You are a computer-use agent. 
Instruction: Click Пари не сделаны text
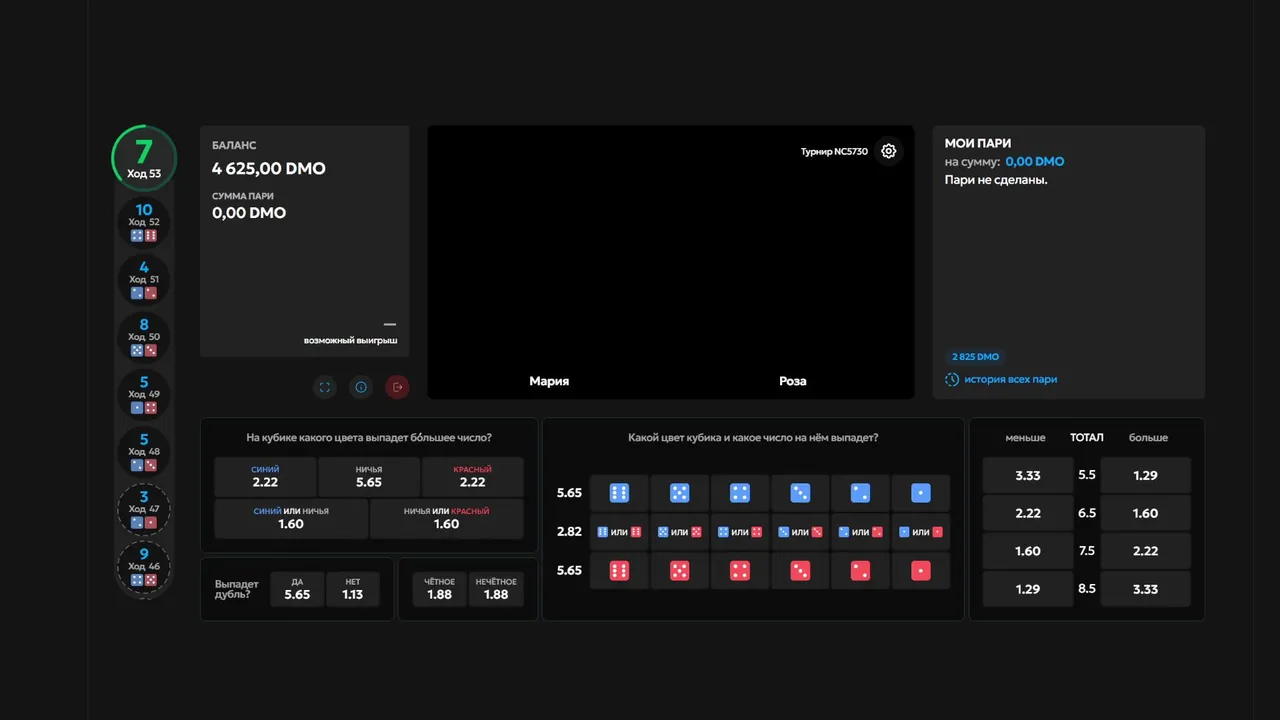(x=996, y=180)
